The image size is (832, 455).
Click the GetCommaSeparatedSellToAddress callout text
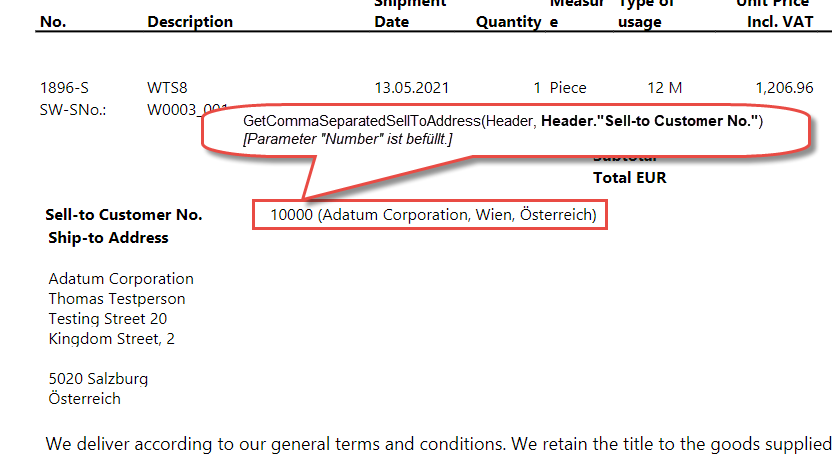pyautogui.click(x=502, y=121)
